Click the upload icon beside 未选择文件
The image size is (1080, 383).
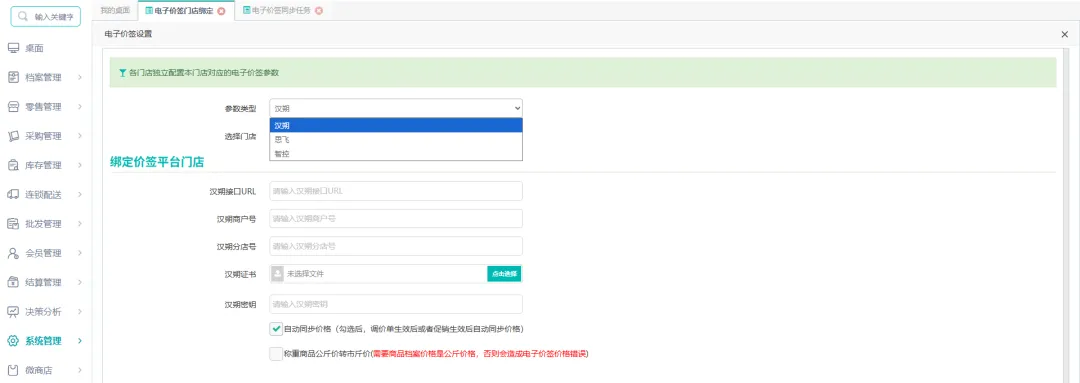(x=278, y=274)
